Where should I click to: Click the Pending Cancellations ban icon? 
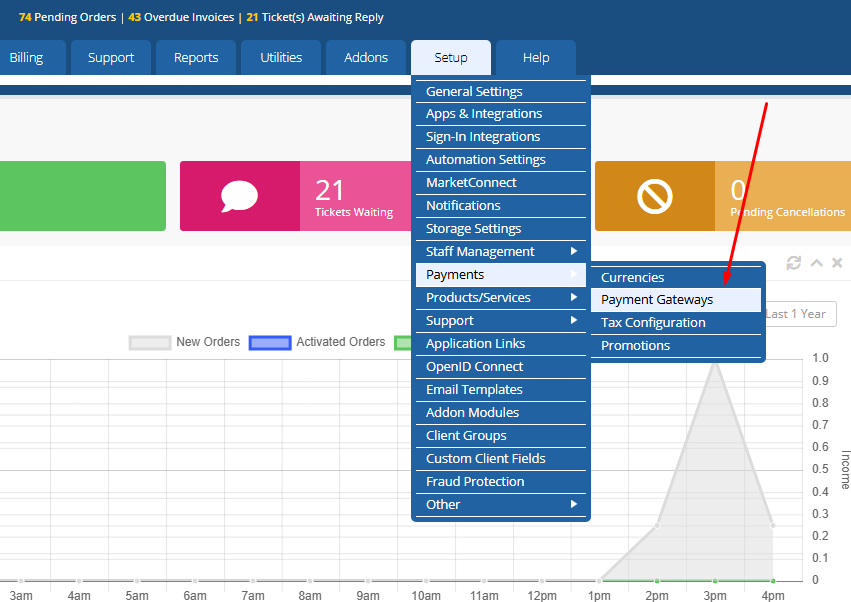(655, 196)
